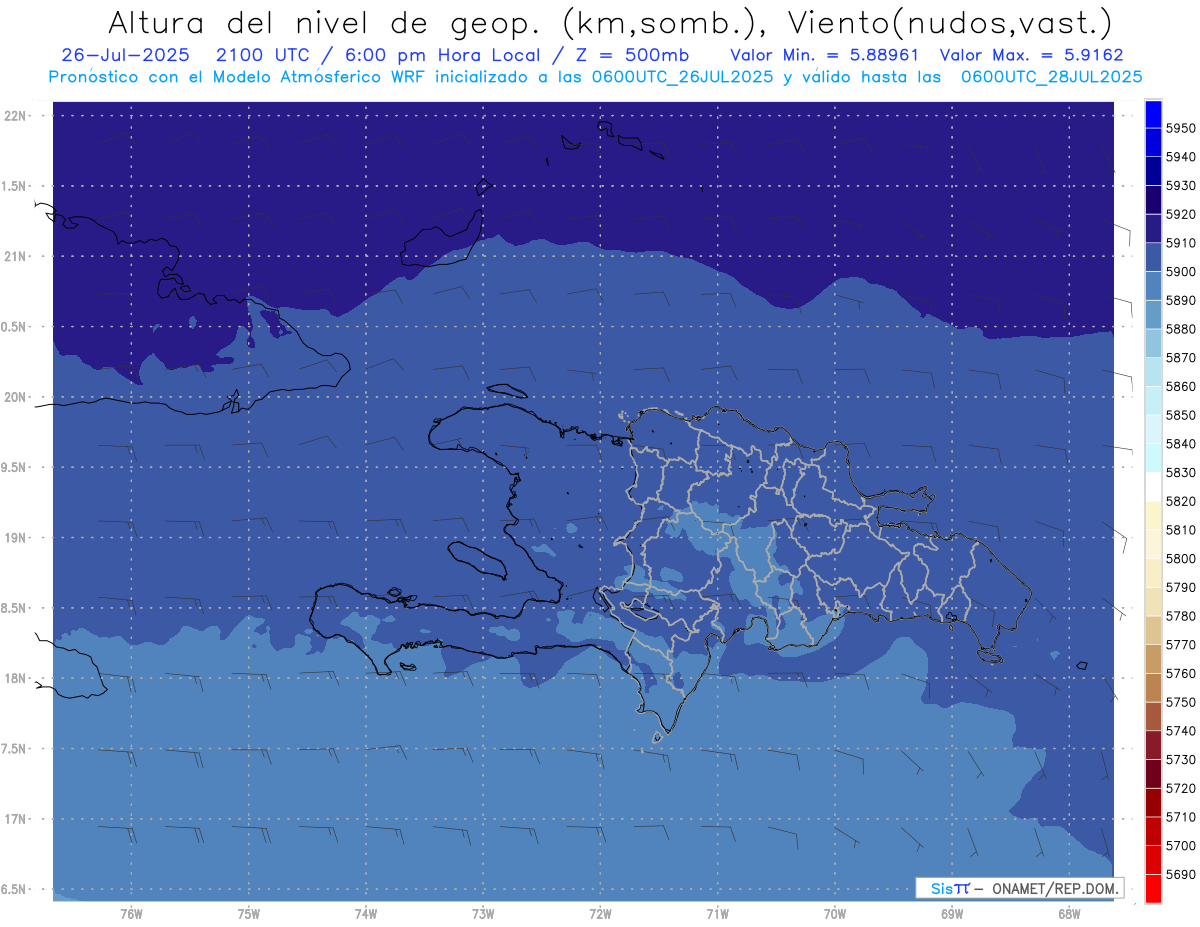Click the latitude label 18N
Image resolution: width=1200 pixels, height=927 pixels.
(x=14, y=678)
